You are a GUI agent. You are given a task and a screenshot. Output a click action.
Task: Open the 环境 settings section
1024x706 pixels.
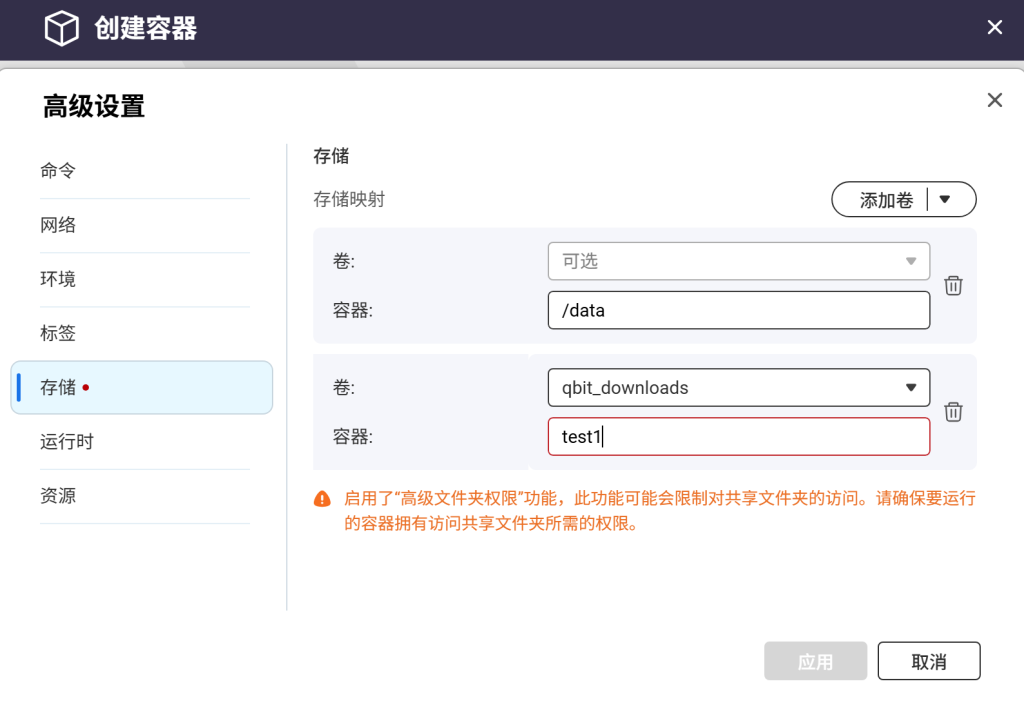[x=58, y=279]
